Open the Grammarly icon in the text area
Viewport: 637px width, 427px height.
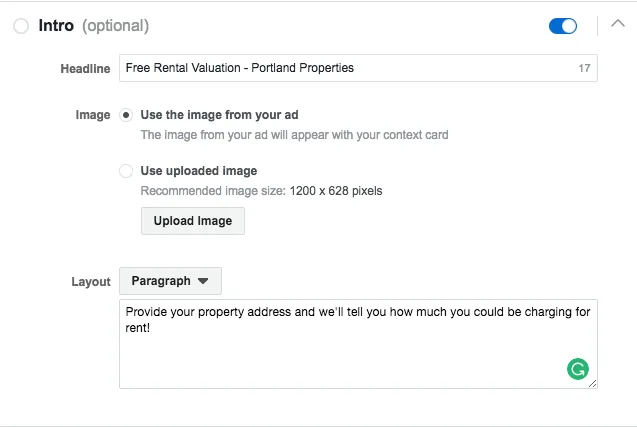(x=578, y=369)
